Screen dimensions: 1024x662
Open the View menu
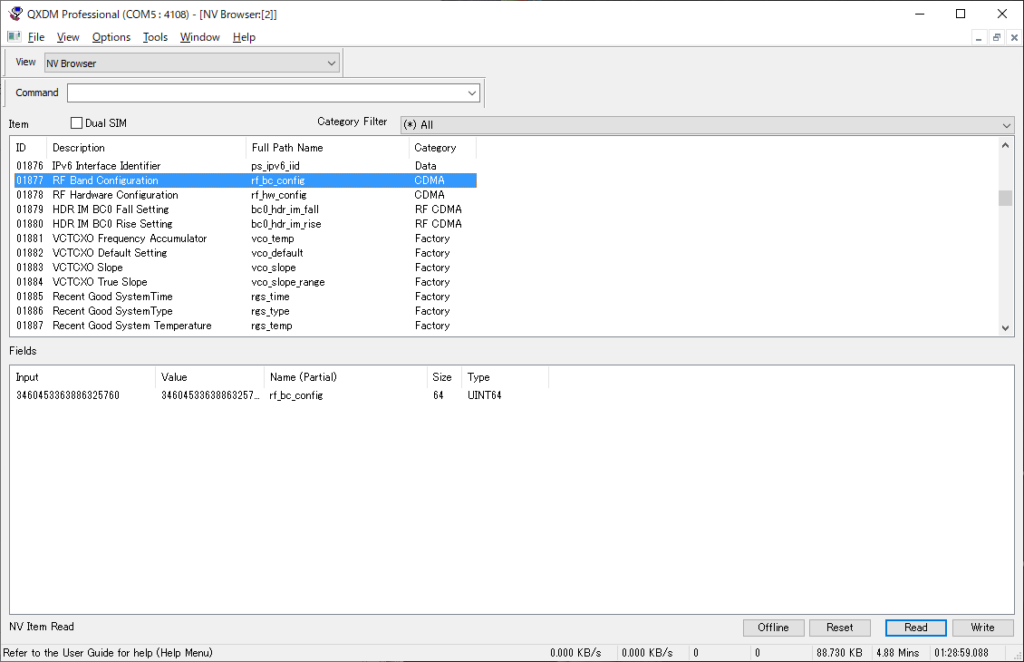pyautogui.click(x=68, y=37)
